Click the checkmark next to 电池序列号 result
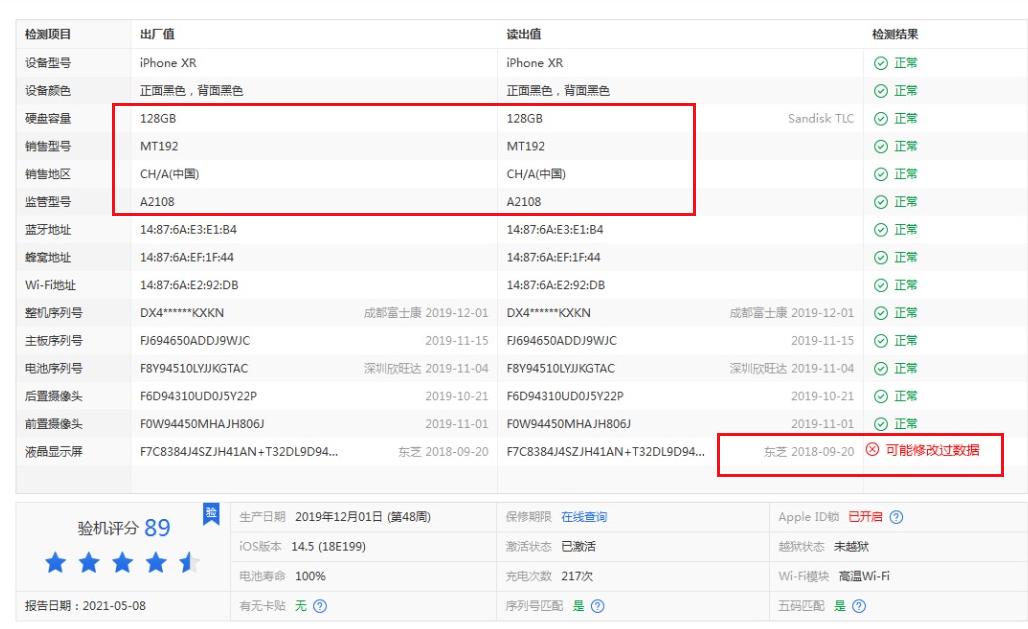The height and width of the screenshot is (629, 1028). click(881, 368)
